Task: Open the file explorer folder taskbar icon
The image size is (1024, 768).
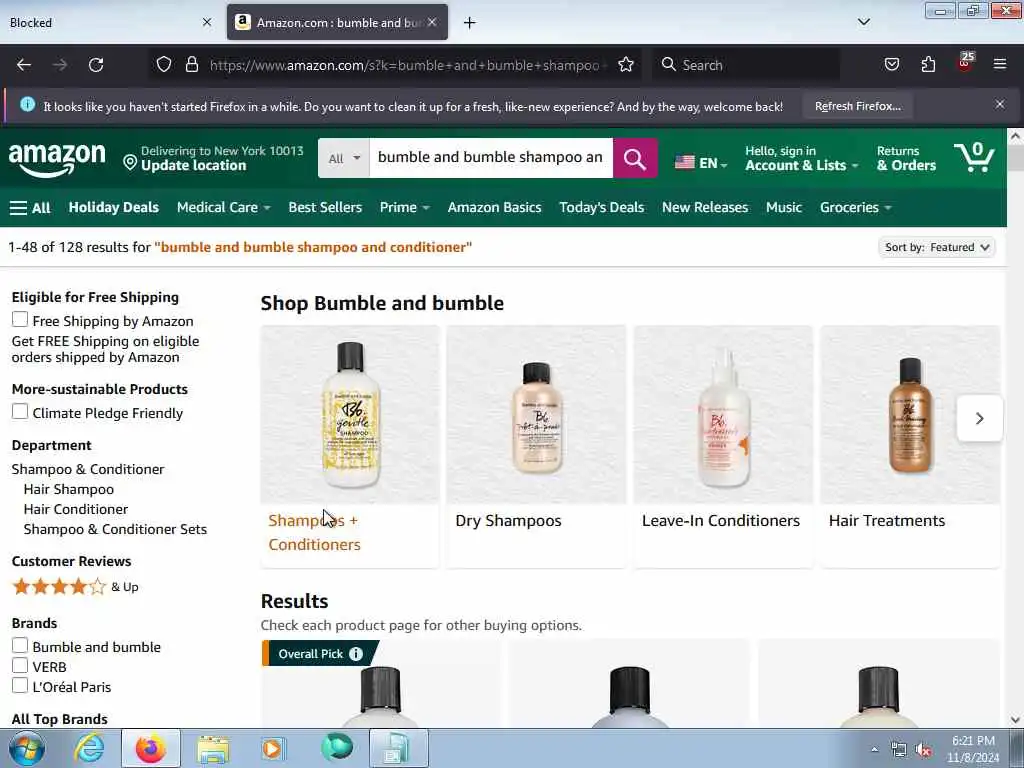Action: (213, 749)
